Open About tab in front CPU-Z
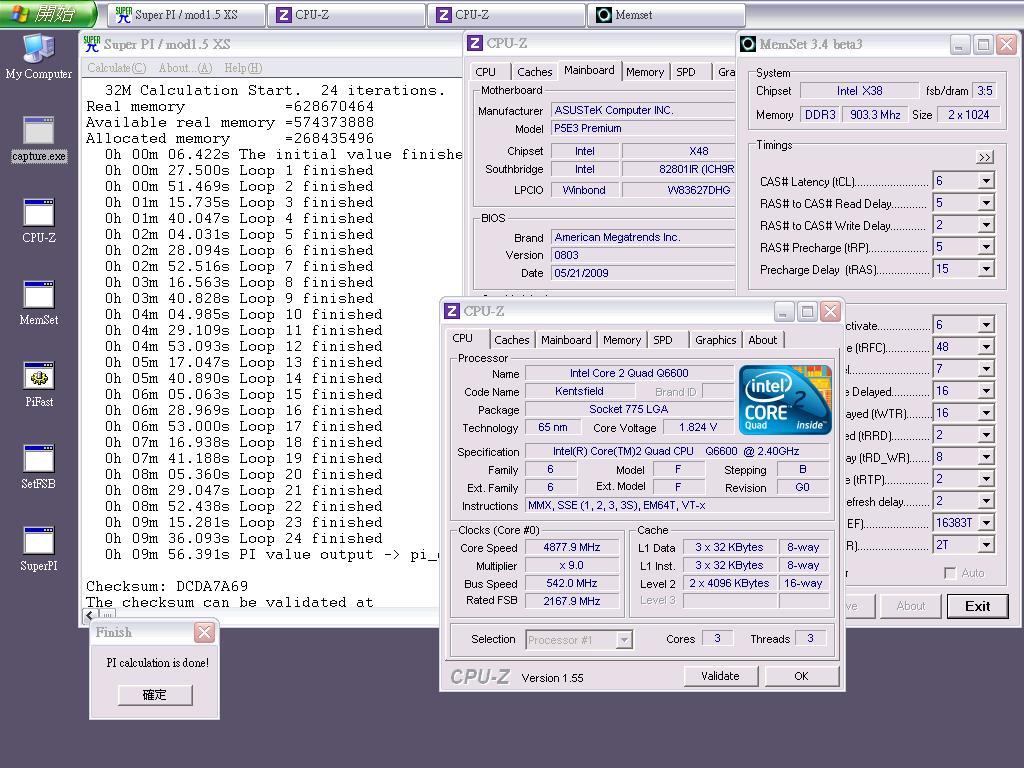This screenshot has height=768, width=1024. point(763,340)
